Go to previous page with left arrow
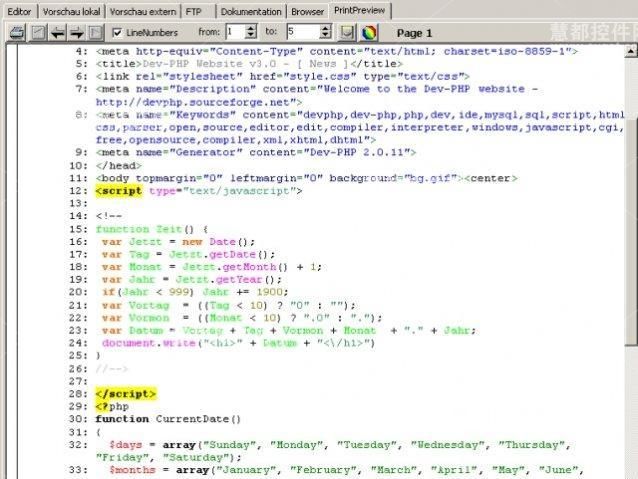 coord(58,33)
